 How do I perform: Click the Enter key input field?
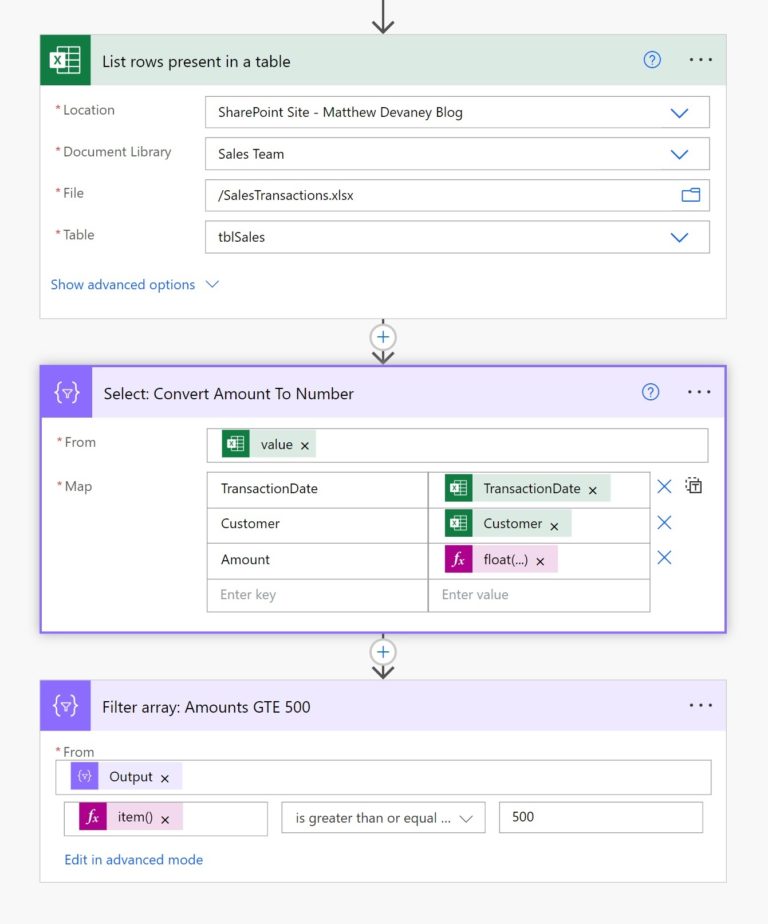click(300, 594)
